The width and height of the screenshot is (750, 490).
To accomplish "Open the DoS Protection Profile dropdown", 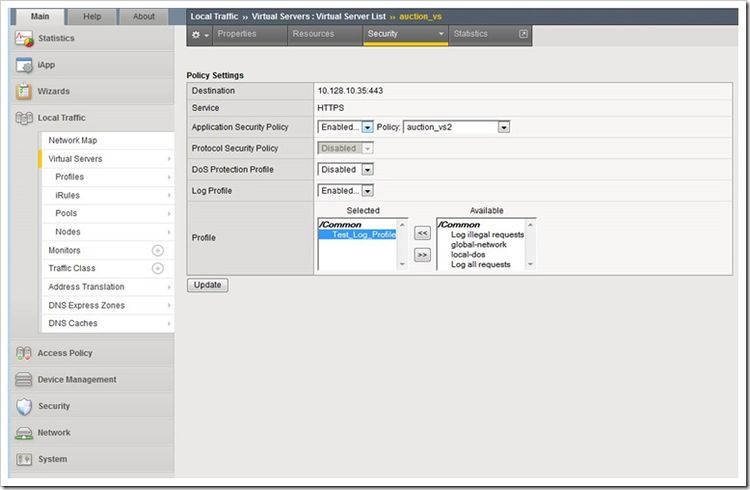I will pyautogui.click(x=367, y=170).
